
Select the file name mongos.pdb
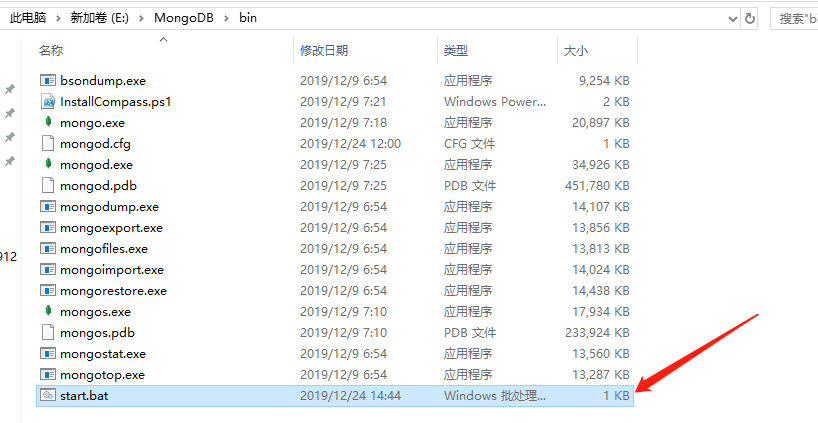point(97,333)
